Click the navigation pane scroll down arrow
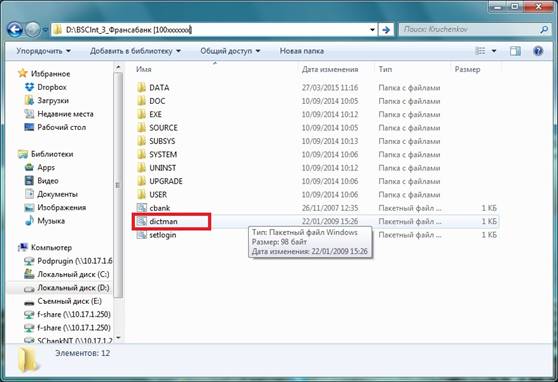Screen dimensions: 558x382 coord(118,337)
